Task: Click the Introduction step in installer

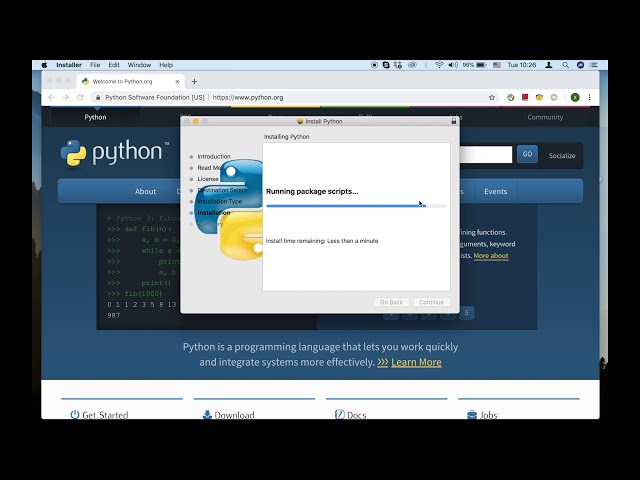Action: tap(214, 157)
